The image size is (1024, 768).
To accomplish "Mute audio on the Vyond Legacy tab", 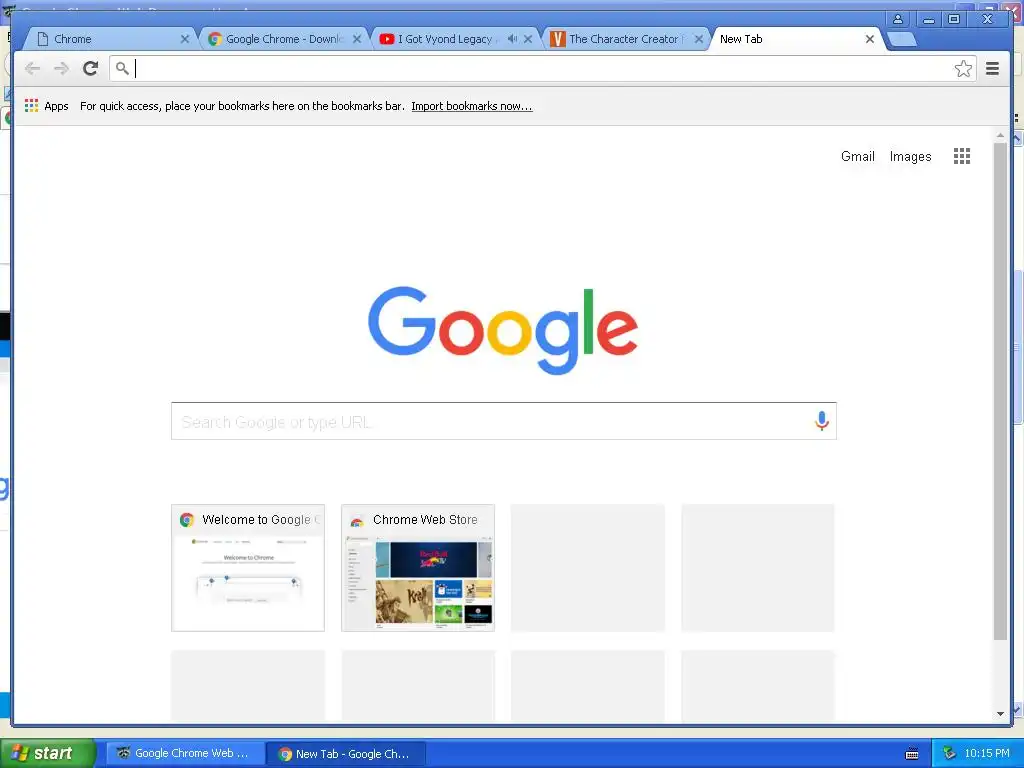I will (513, 39).
